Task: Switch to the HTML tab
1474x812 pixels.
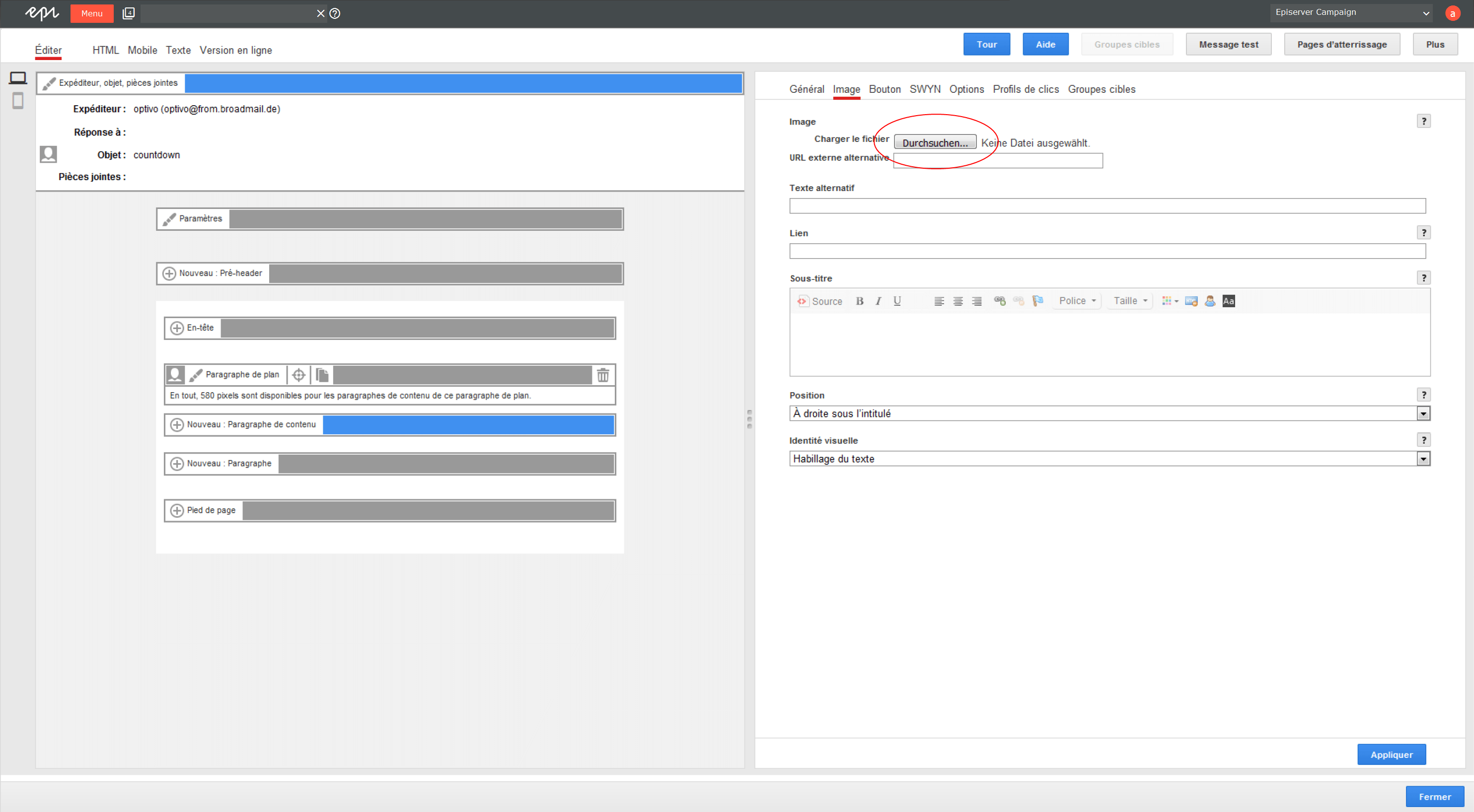Action: [x=105, y=50]
